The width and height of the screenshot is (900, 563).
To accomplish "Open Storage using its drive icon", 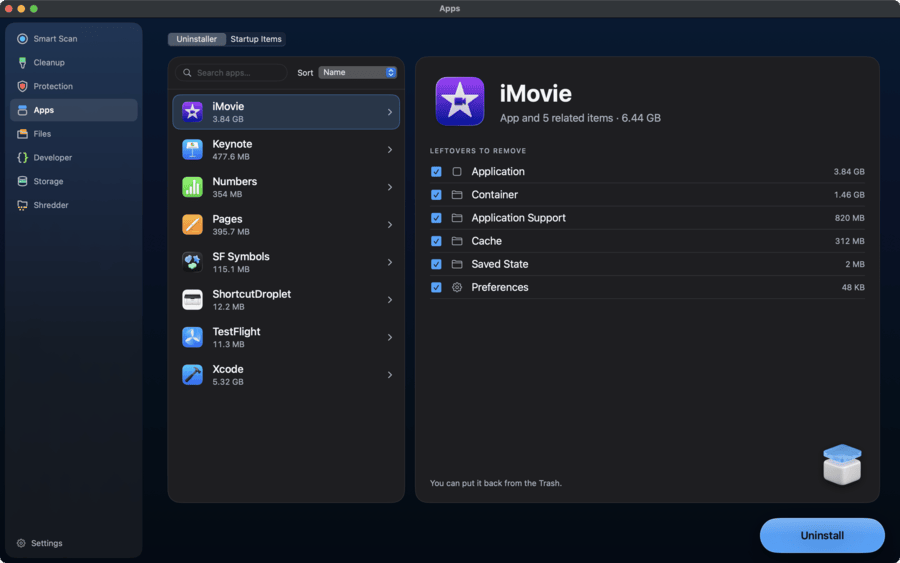I will [22, 181].
